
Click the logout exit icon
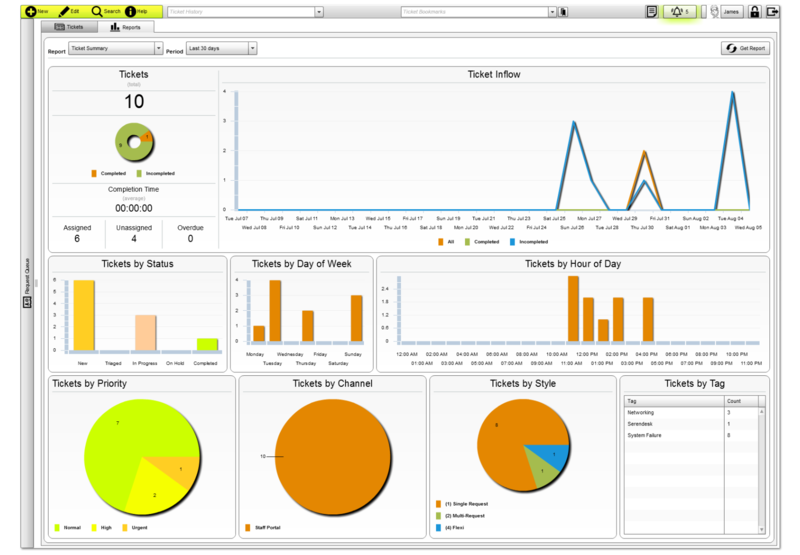click(x=772, y=11)
